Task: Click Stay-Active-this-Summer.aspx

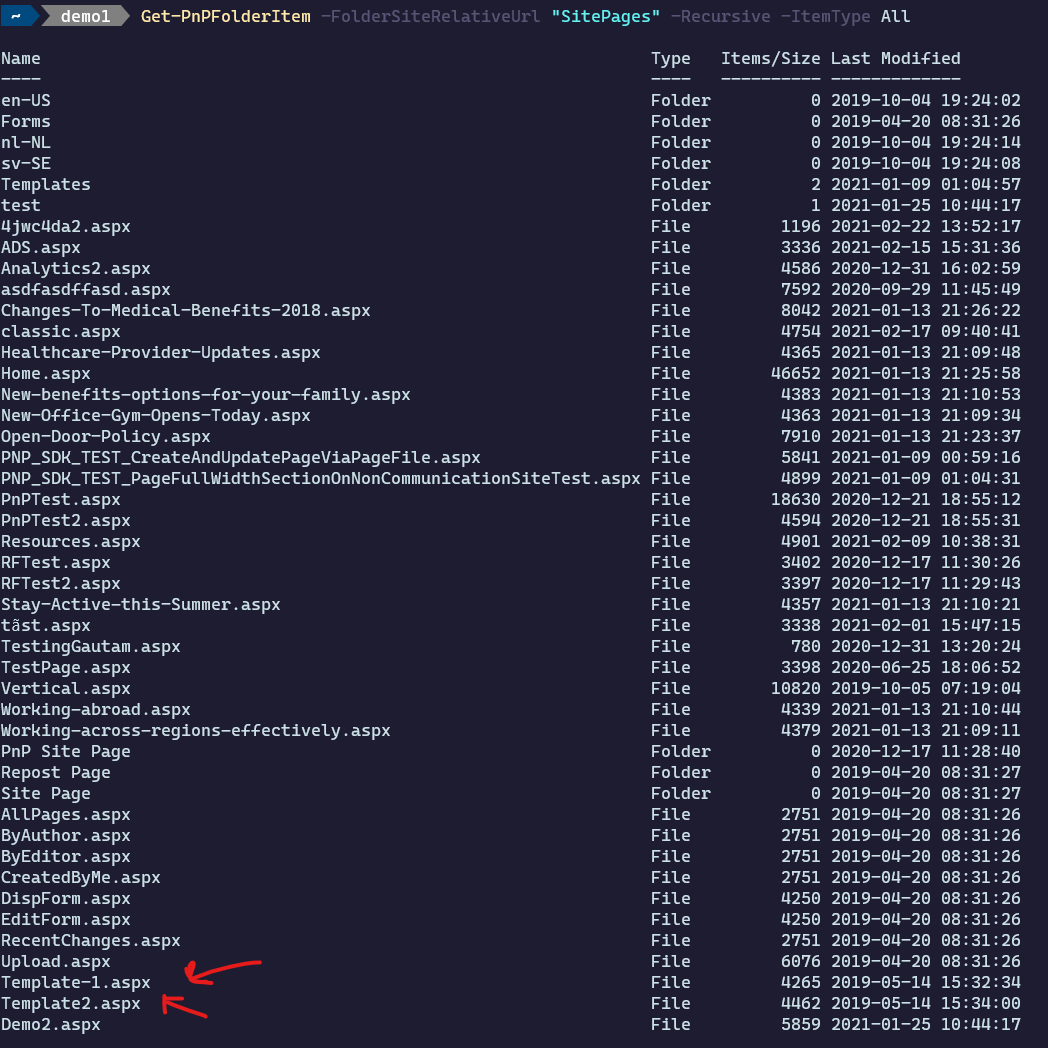Action: (140, 605)
